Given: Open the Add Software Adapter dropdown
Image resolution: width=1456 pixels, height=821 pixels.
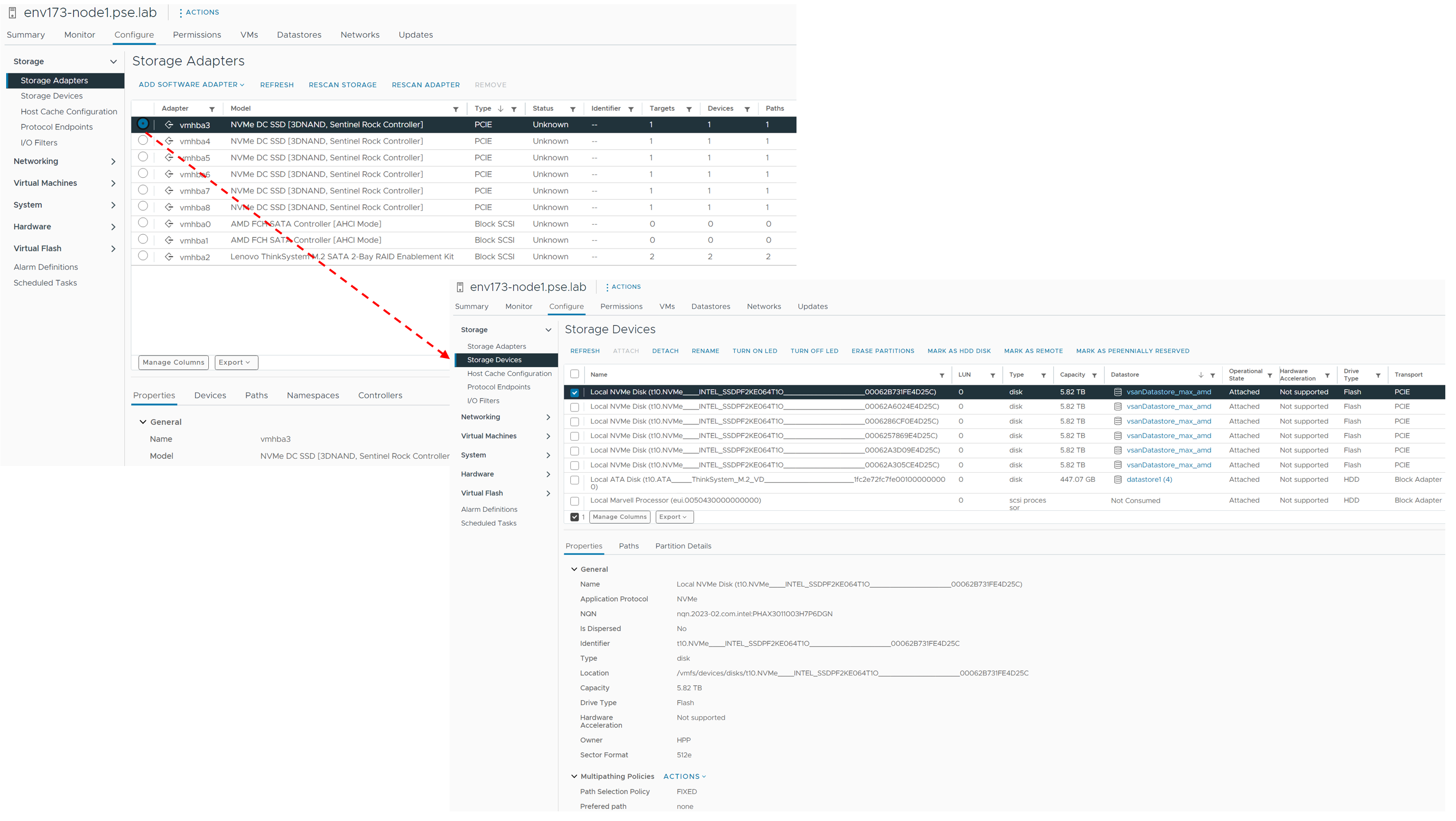Looking at the screenshot, I should (x=191, y=85).
